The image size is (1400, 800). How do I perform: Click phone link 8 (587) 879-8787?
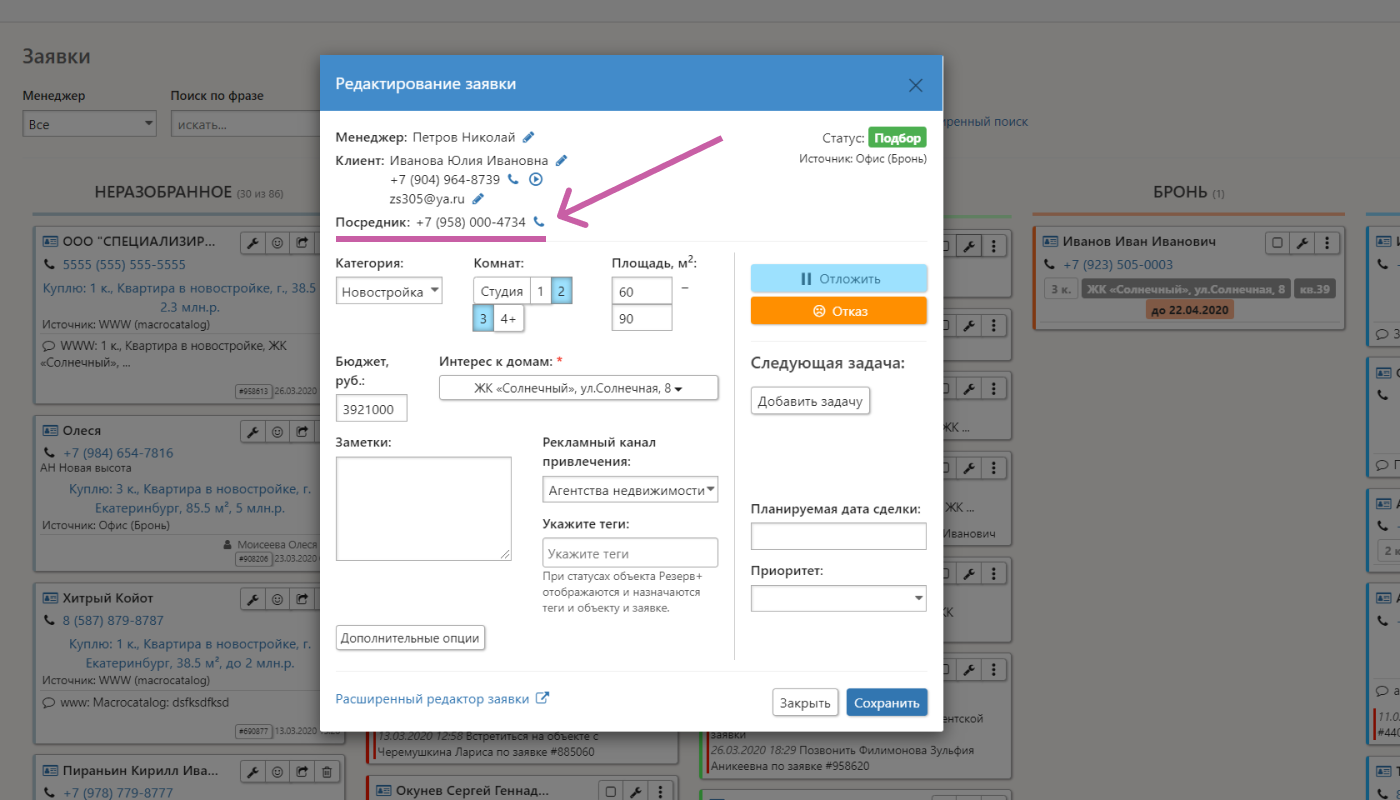[113, 620]
